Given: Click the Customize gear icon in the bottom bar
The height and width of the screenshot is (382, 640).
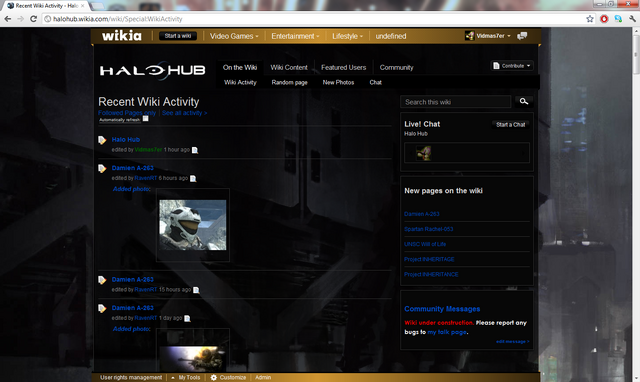Looking at the screenshot, I should coord(213,378).
